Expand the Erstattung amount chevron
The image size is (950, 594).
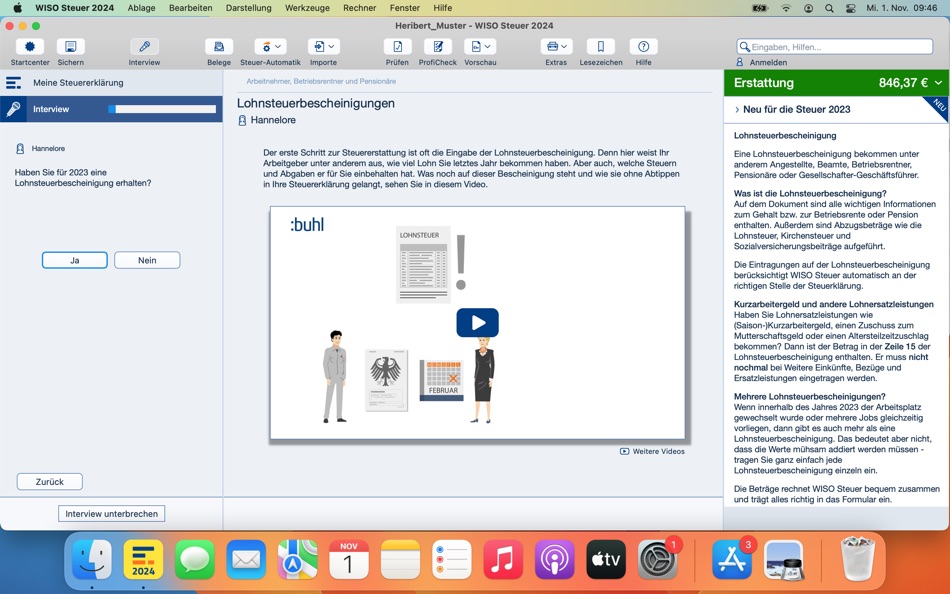(x=938, y=83)
